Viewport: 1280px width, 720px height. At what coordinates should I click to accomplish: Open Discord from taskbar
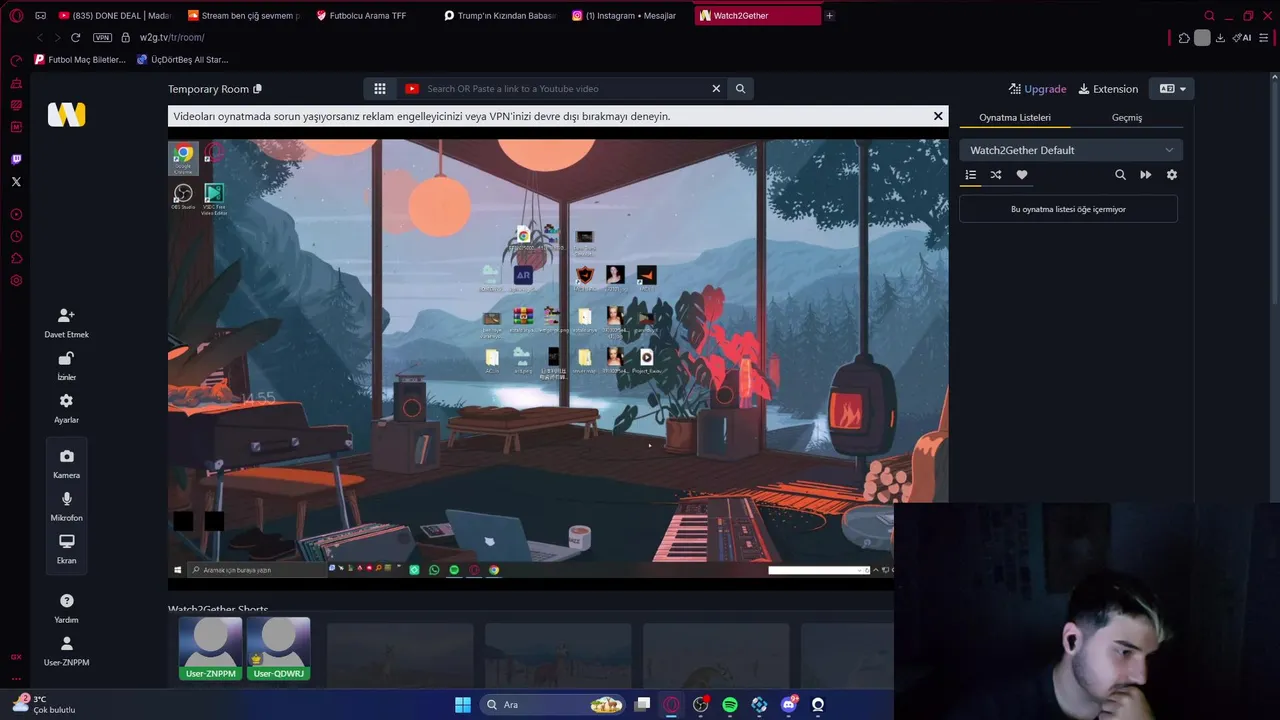(x=789, y=705)
